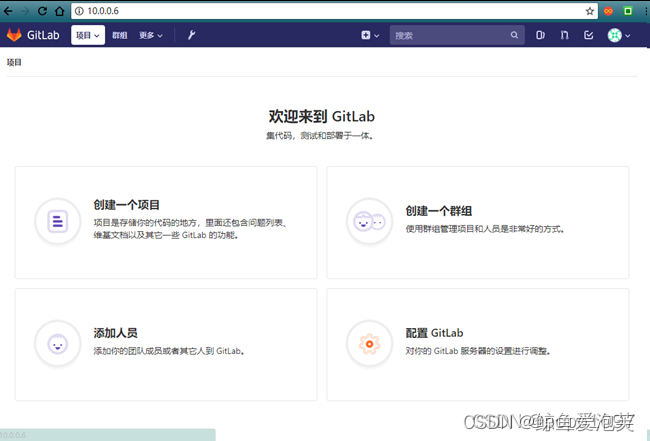Viewport: 650px width, 441px height.
Task: Click the orange browser extension icon
Action: [608, 11]
